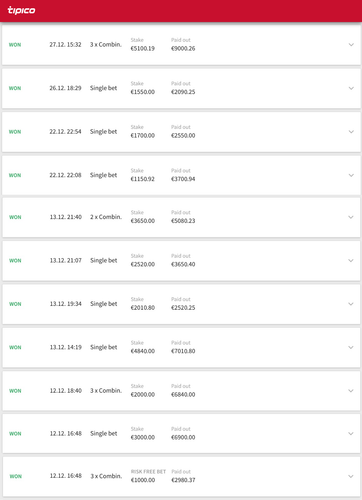Click the €9000.26 paid out amount
362x500 pixels.
click(x=183, y=49)
